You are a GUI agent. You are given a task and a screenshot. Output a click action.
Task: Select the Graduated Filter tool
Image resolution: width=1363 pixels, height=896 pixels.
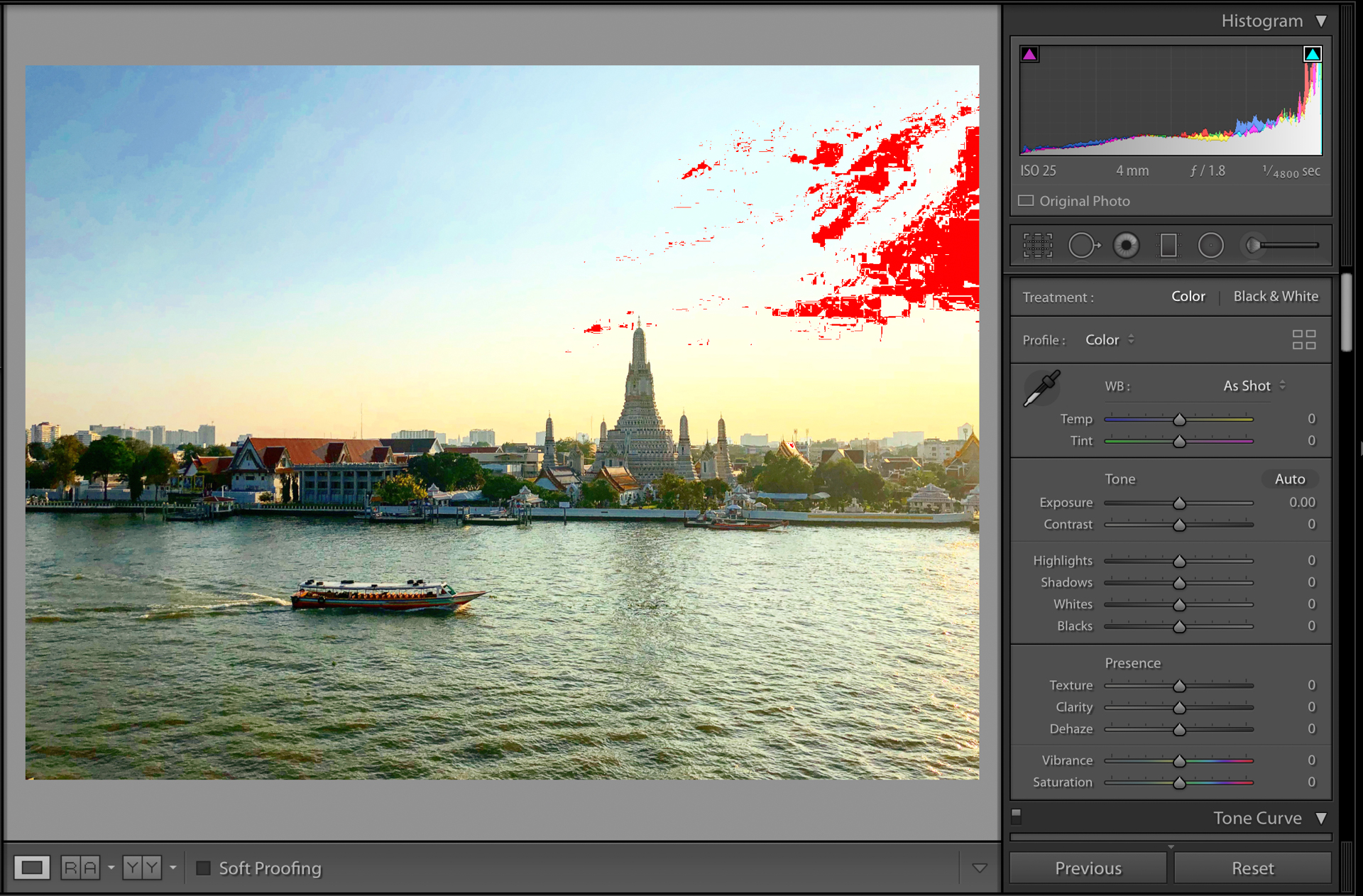(1168, 246)
